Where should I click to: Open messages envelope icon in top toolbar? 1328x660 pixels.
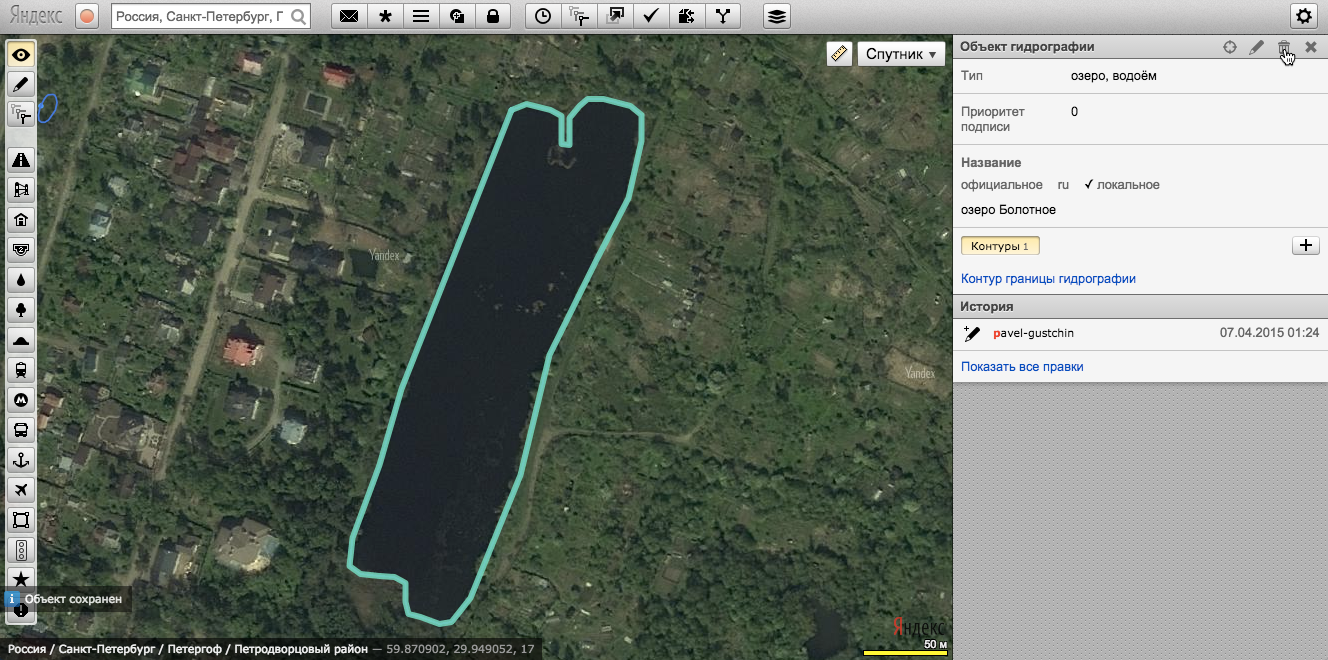[348, 16]
